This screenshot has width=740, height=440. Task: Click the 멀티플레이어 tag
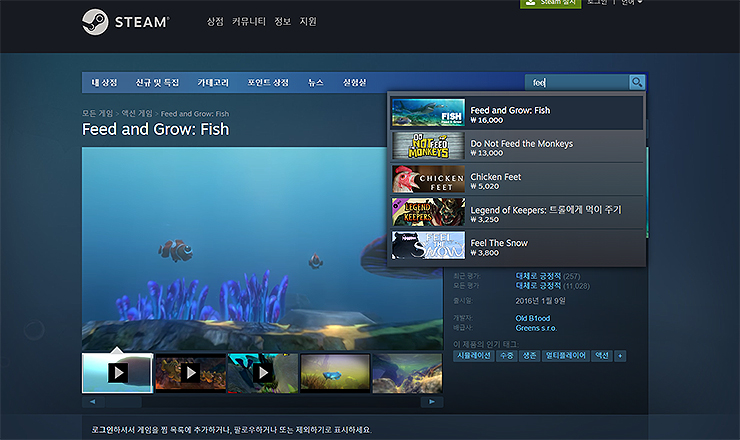tap(565, 355)
